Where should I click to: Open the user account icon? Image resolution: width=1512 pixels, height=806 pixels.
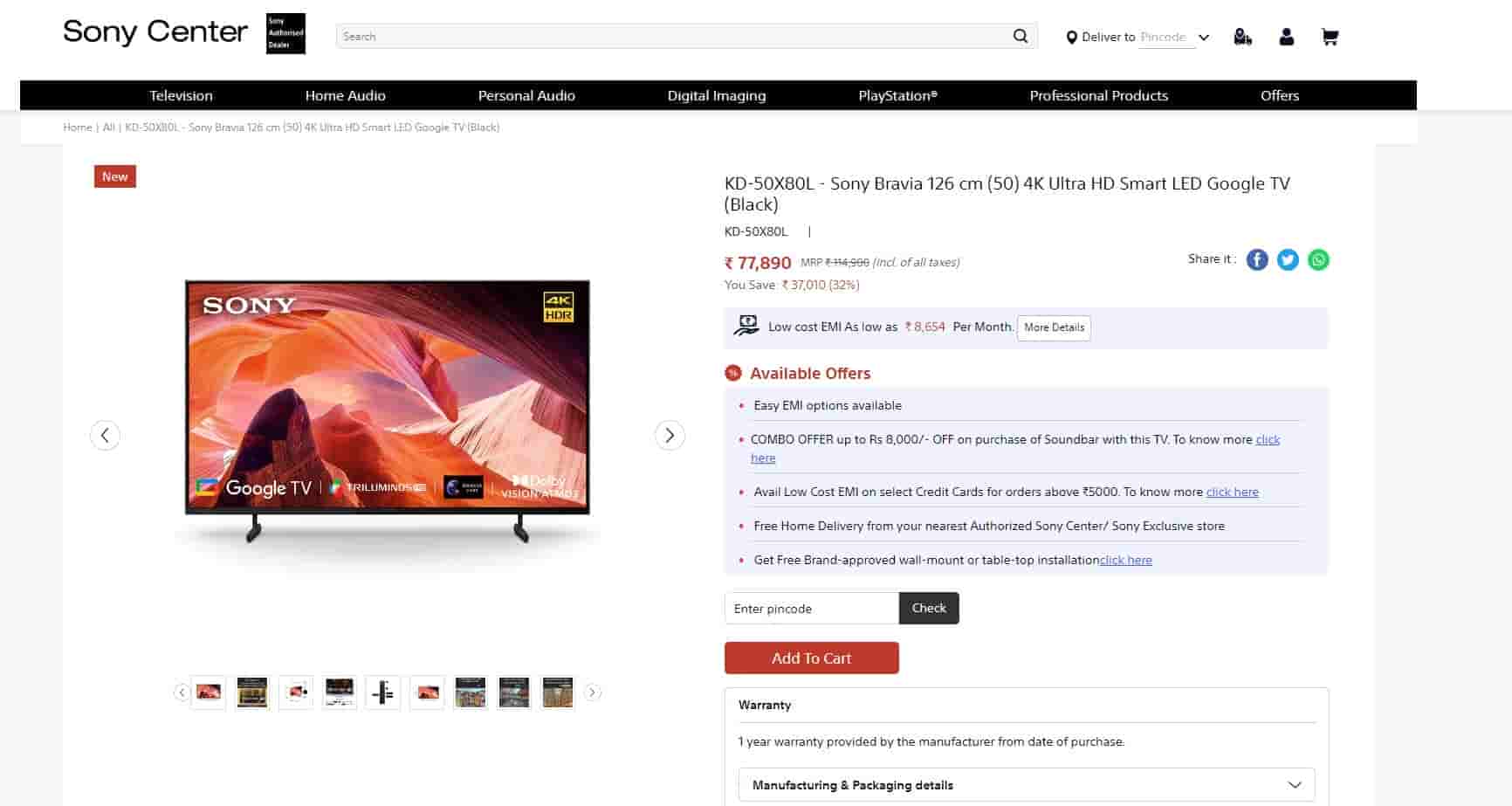pos(1286,37)
